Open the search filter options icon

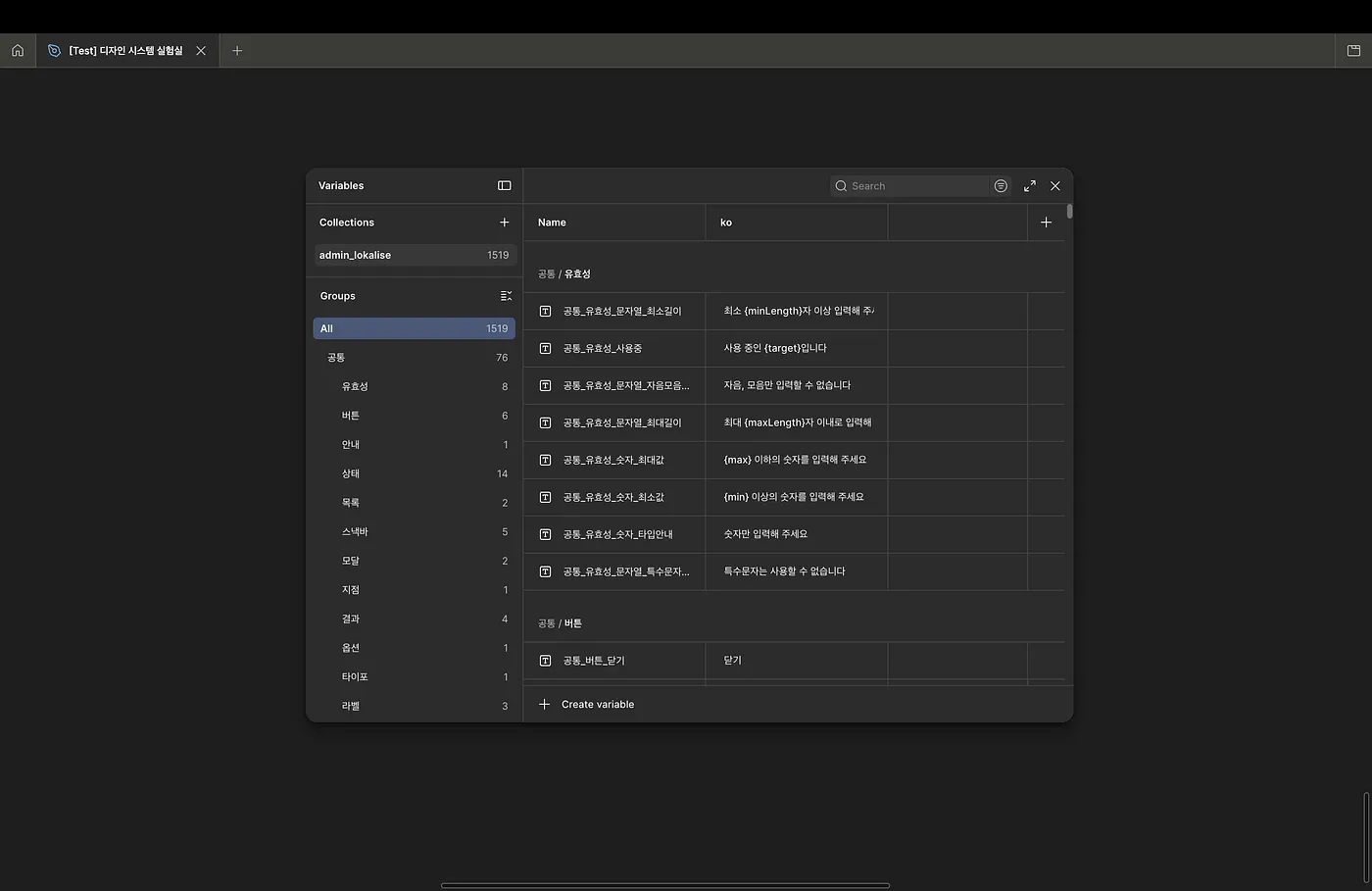[1001, 186]
